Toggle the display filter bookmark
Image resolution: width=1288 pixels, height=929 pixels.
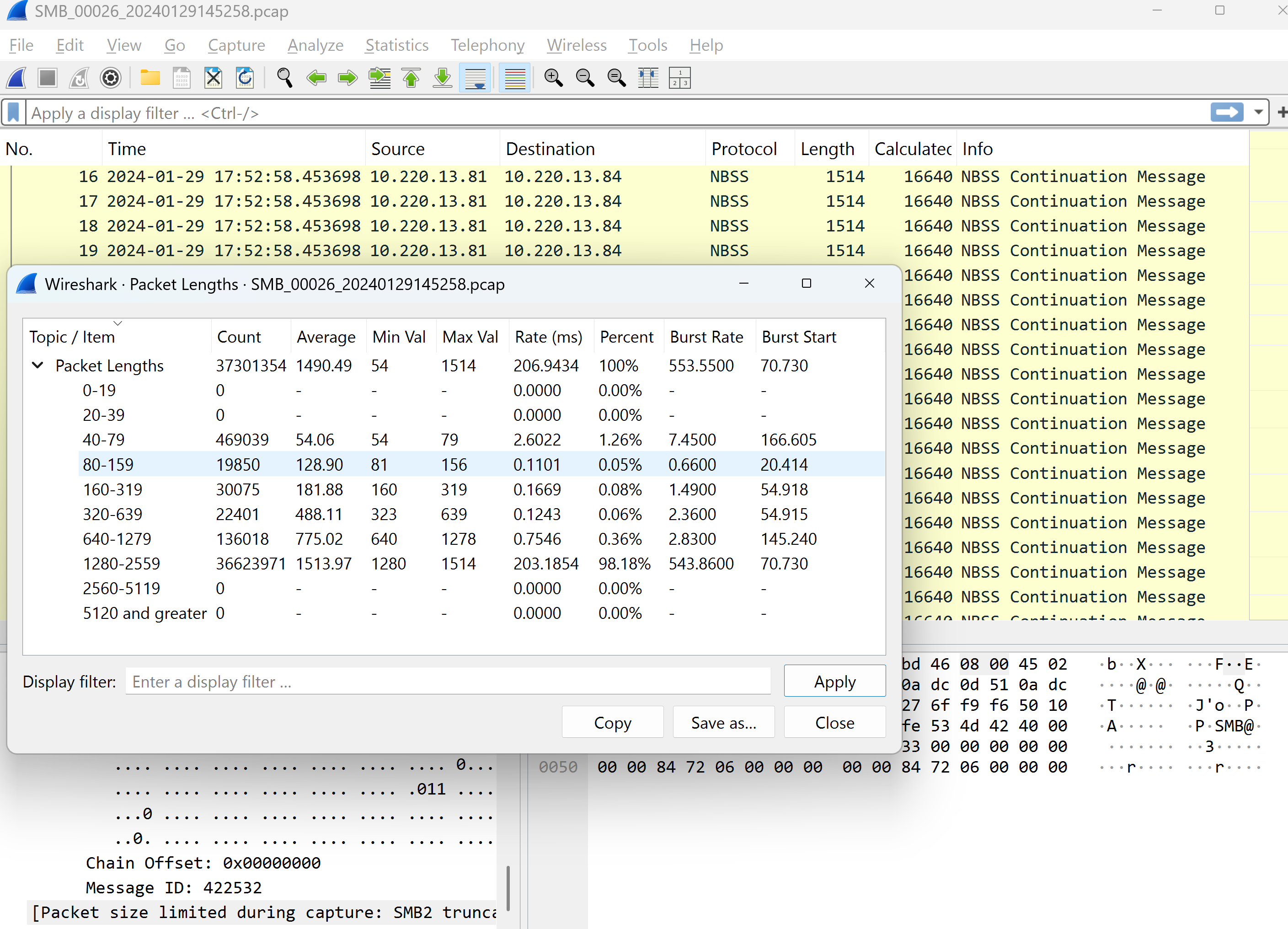pyautogui.click(x=14, y=112)
